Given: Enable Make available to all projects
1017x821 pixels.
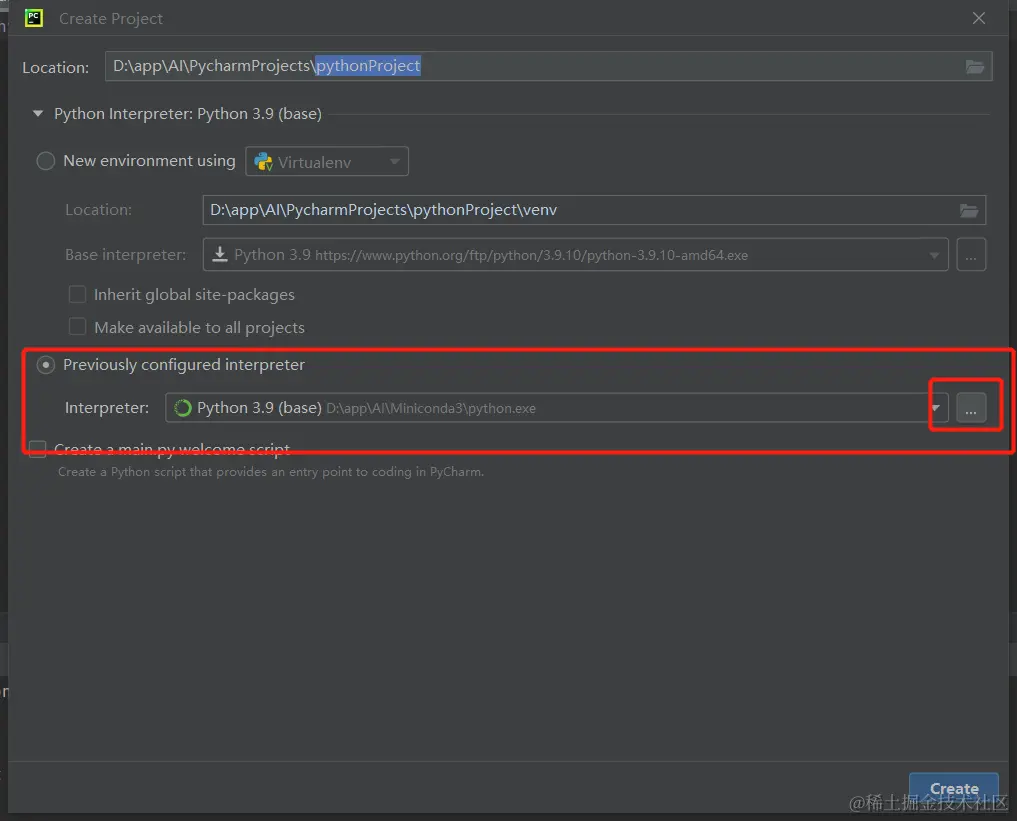Looking at the screenshot, I should (77, 327).
